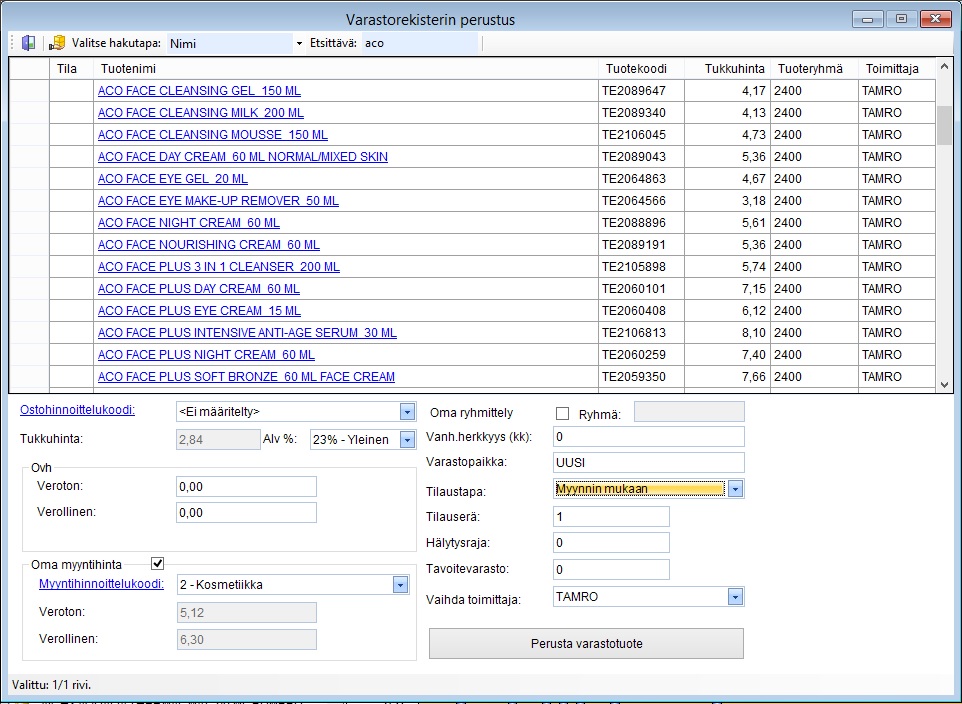This screenshot has width=962, height=704.
Task: Open ACO FACE EYE MAKE-UP REMOVER link
Action: click(218, 201)
